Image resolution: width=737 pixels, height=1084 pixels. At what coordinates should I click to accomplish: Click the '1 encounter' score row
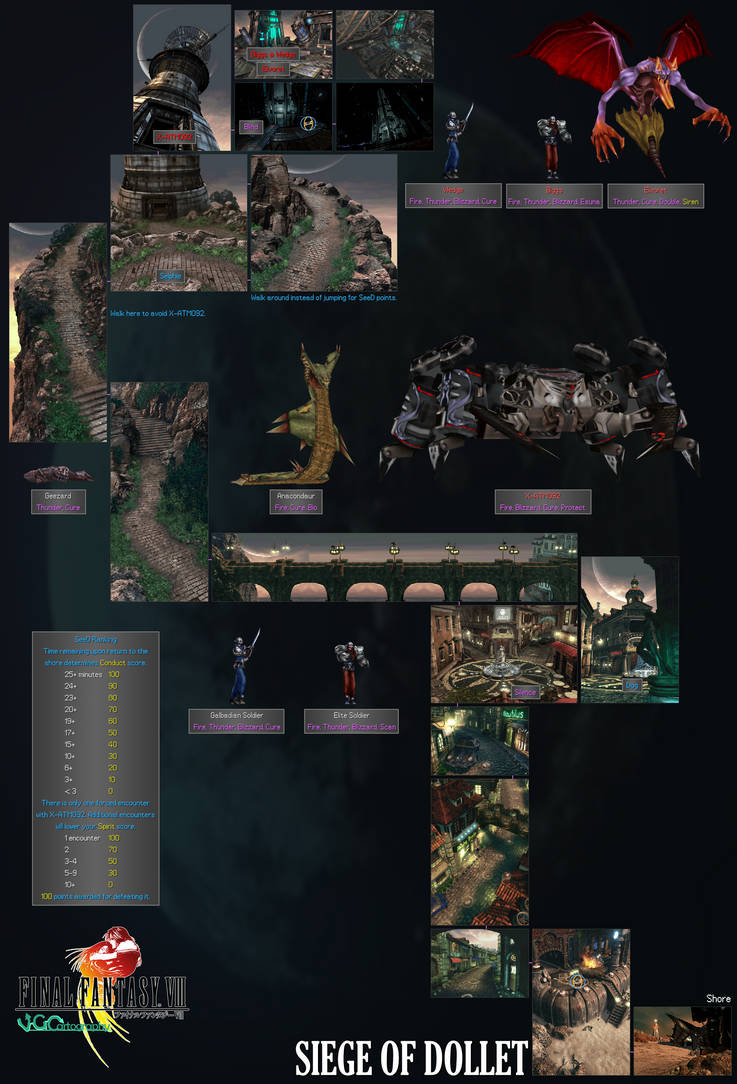(x=92, y=838)
